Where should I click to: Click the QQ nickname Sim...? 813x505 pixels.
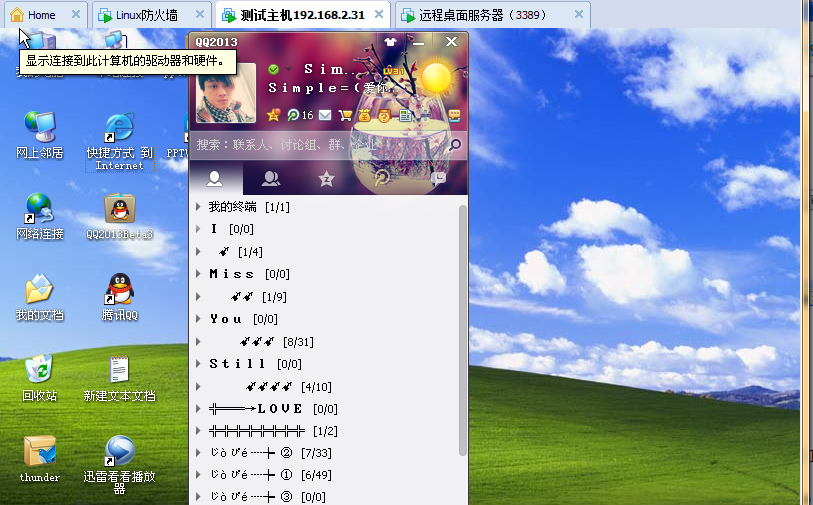click(330, 69)
